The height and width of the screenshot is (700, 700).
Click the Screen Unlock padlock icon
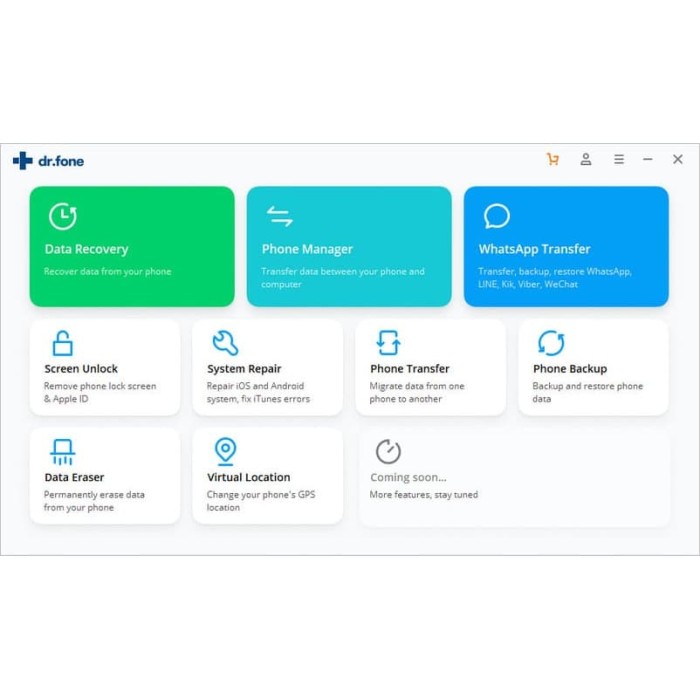[62, 343]
